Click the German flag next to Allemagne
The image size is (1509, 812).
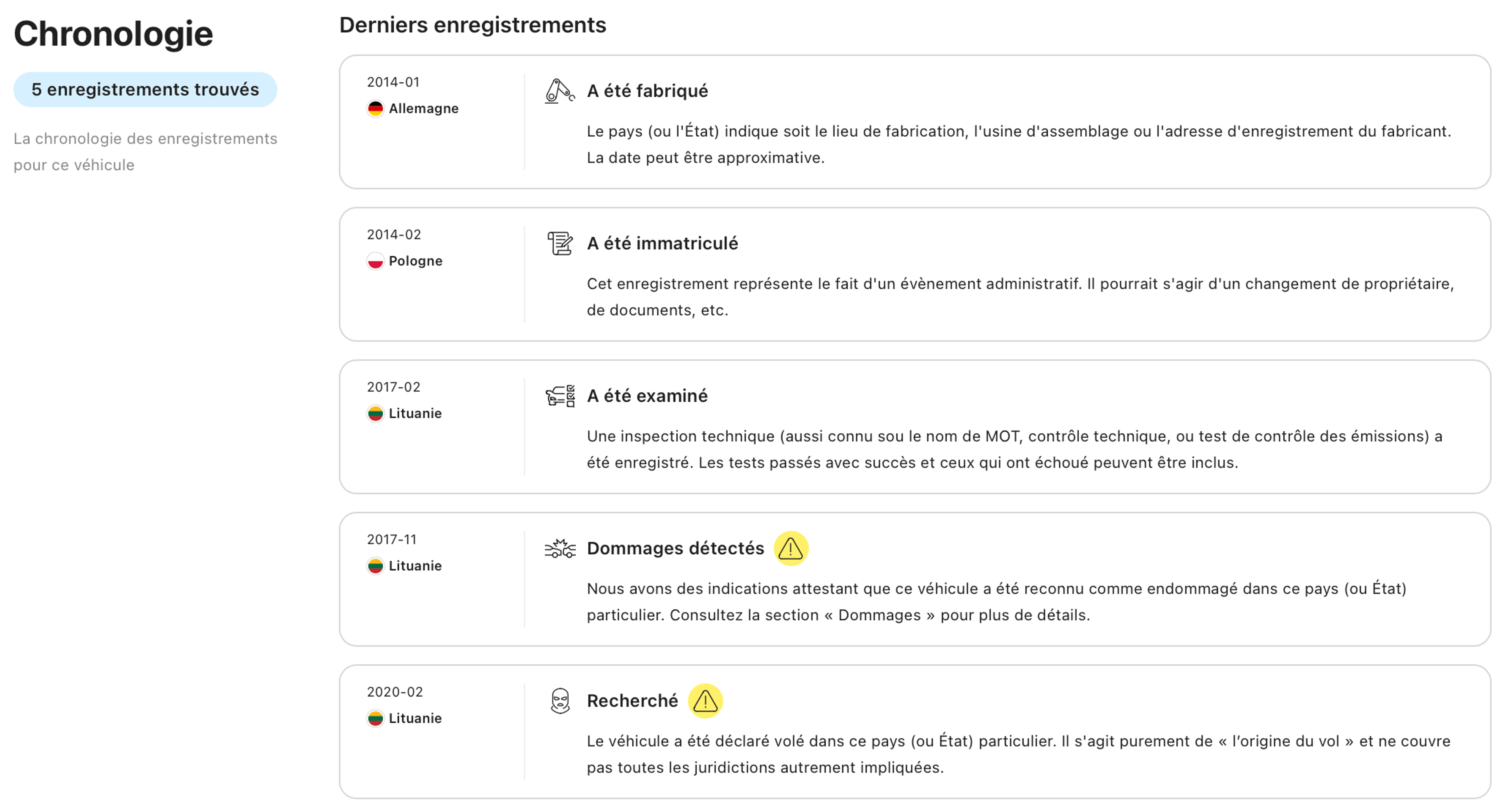click(x=375, y=109)
